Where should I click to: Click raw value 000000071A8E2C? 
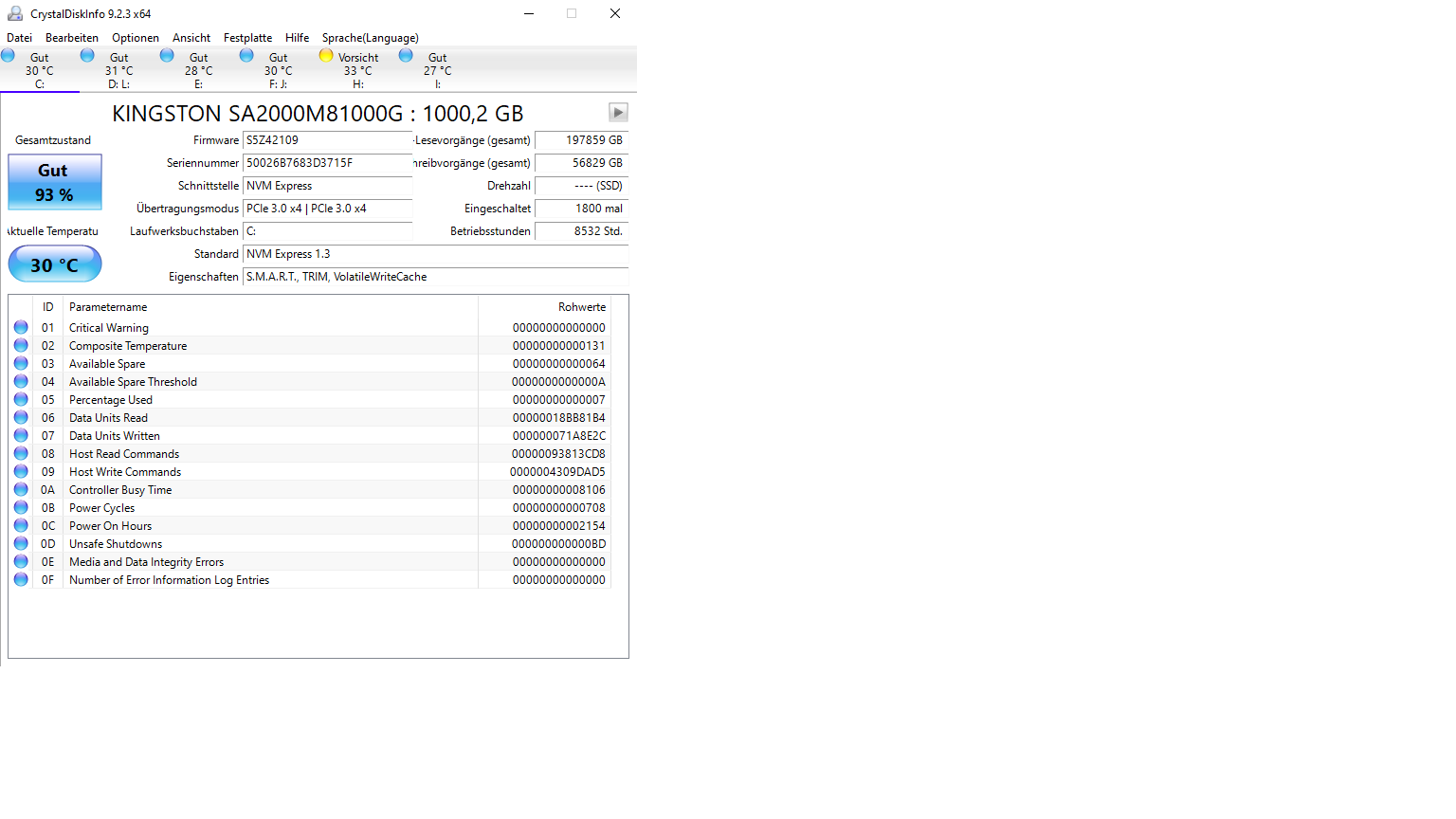click(x=559, y=436)
